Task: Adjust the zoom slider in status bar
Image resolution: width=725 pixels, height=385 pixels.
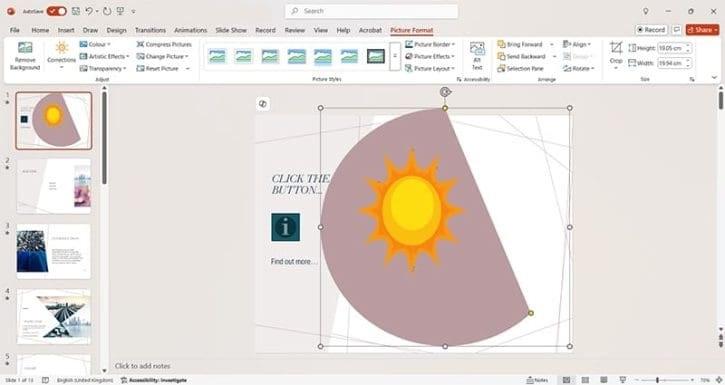Action: tap(657, 380)
